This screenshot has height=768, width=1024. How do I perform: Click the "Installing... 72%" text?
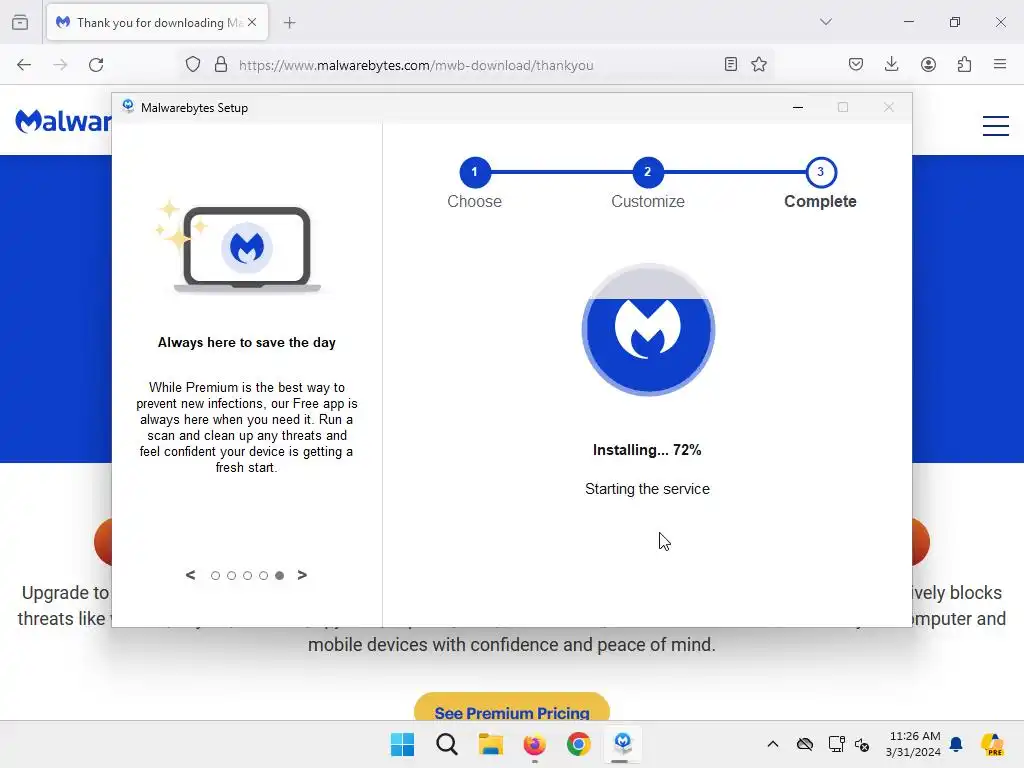tap(647, 450)
